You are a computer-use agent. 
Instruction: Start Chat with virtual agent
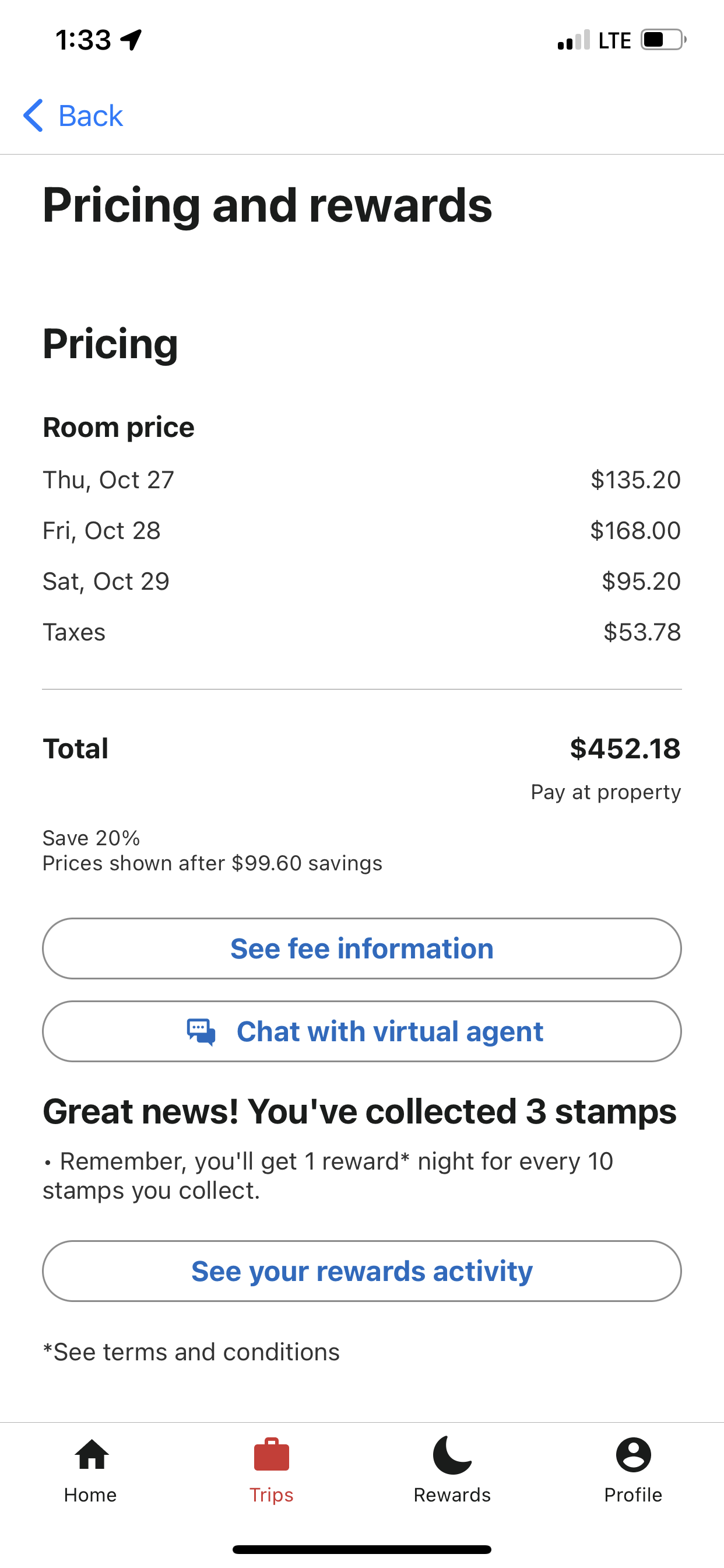tap(389, 1032)
